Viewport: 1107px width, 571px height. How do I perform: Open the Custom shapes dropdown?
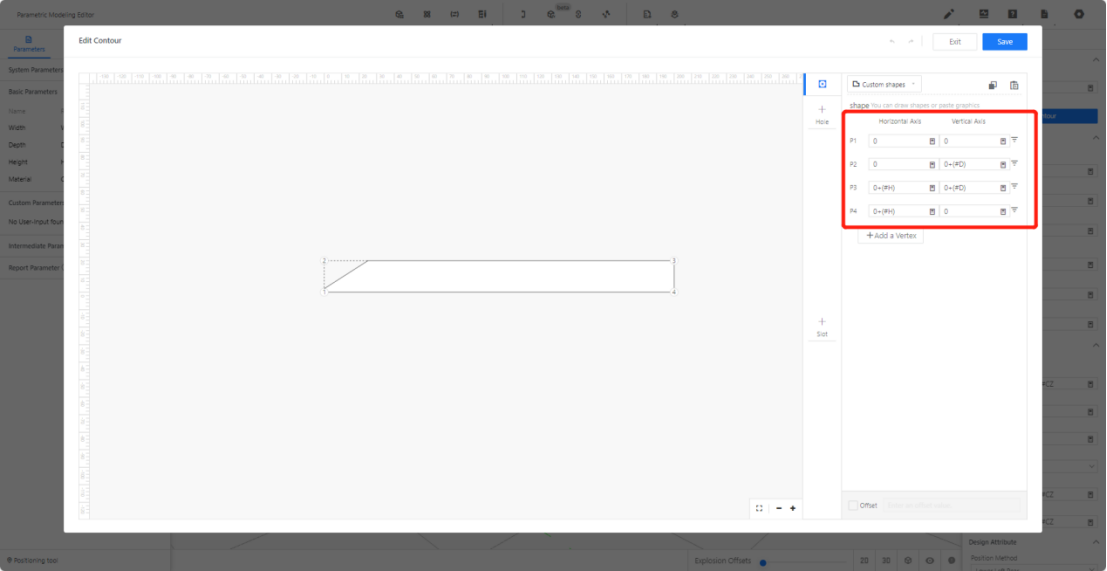tap(884, 85)
